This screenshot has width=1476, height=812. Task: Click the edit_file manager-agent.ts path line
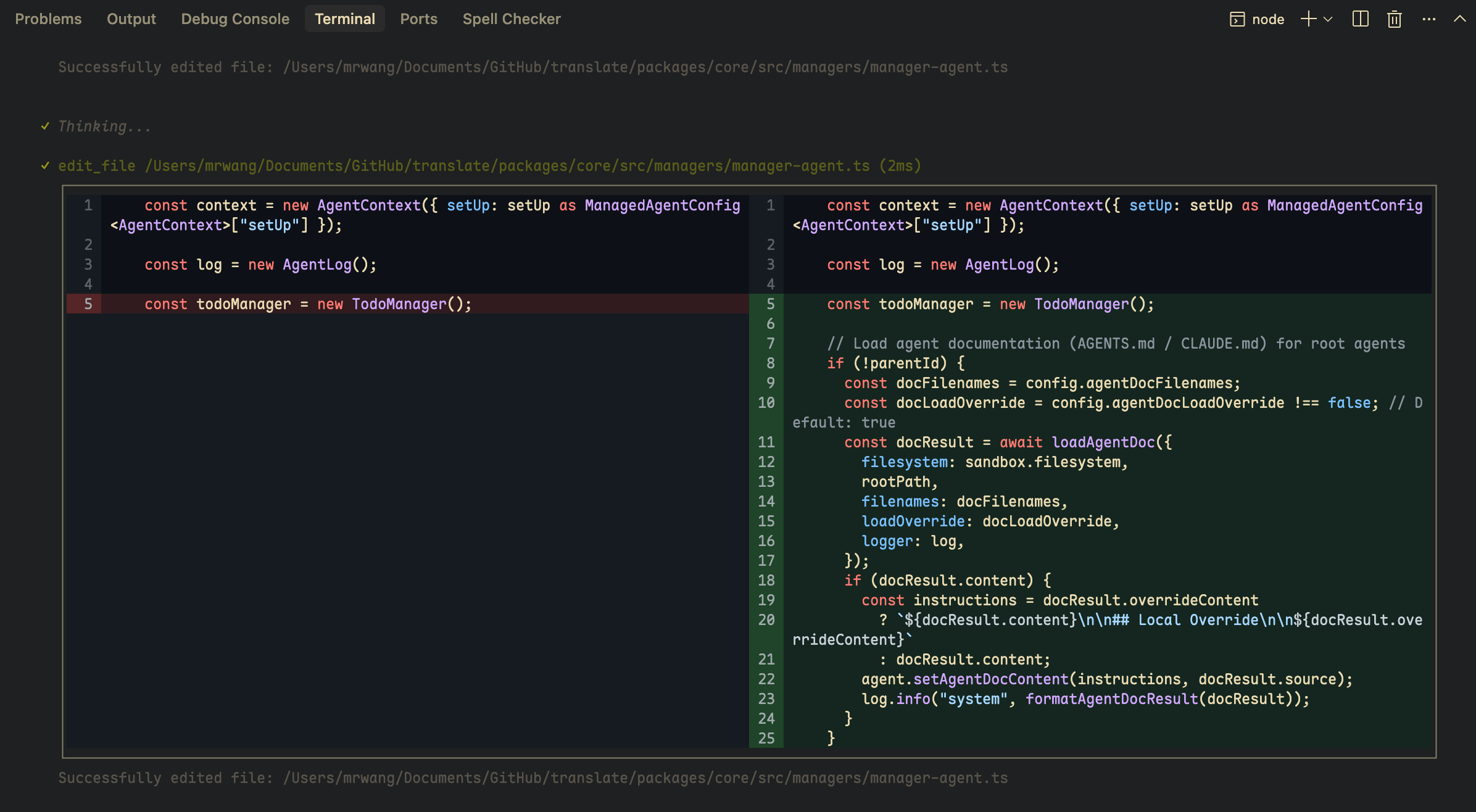coord(489,166)
